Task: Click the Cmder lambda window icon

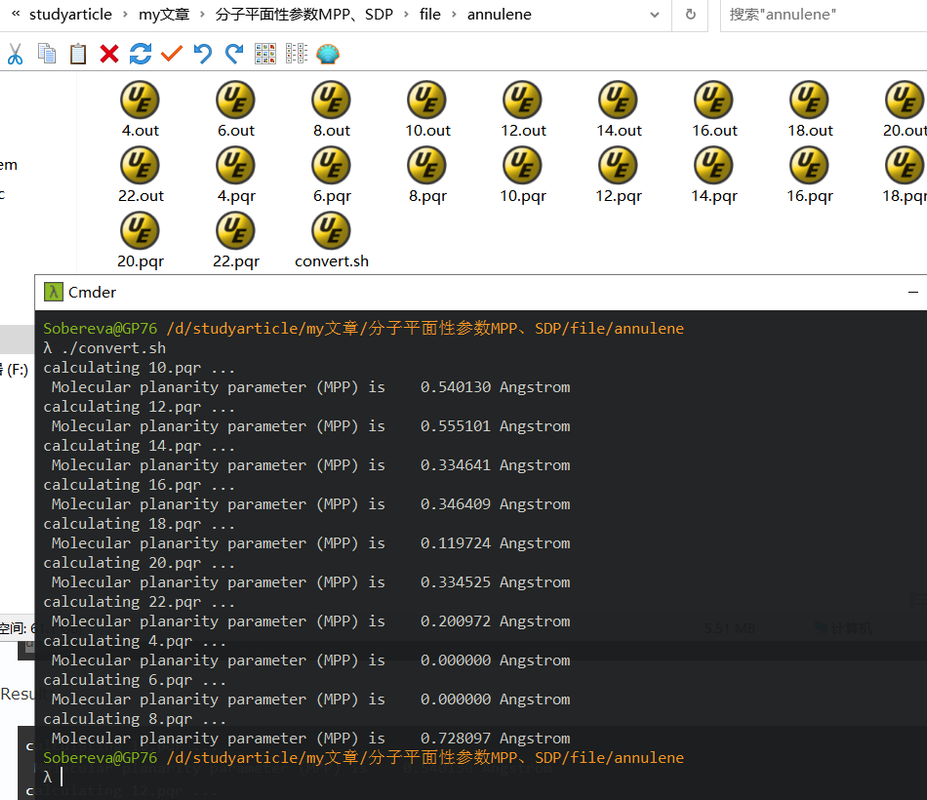Action: pyautogui.click(x=53, y=292)
